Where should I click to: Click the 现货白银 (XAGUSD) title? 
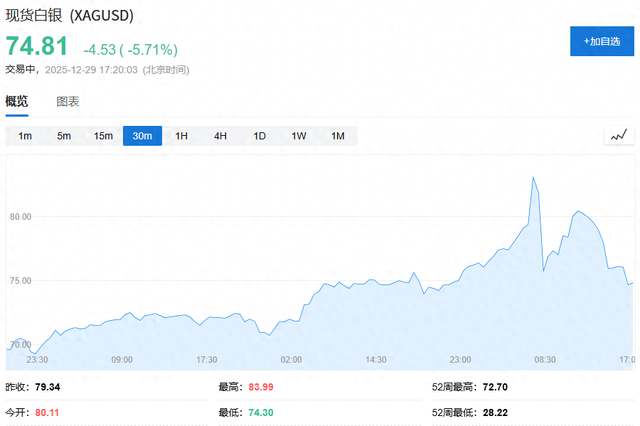[x=69, y=17]
